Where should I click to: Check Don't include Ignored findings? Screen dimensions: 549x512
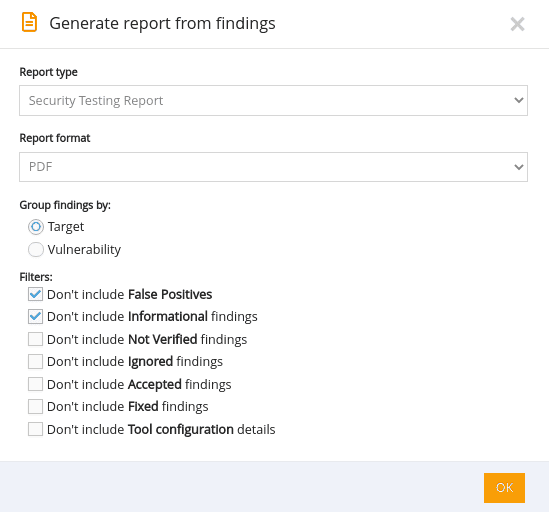pos(35,361)
